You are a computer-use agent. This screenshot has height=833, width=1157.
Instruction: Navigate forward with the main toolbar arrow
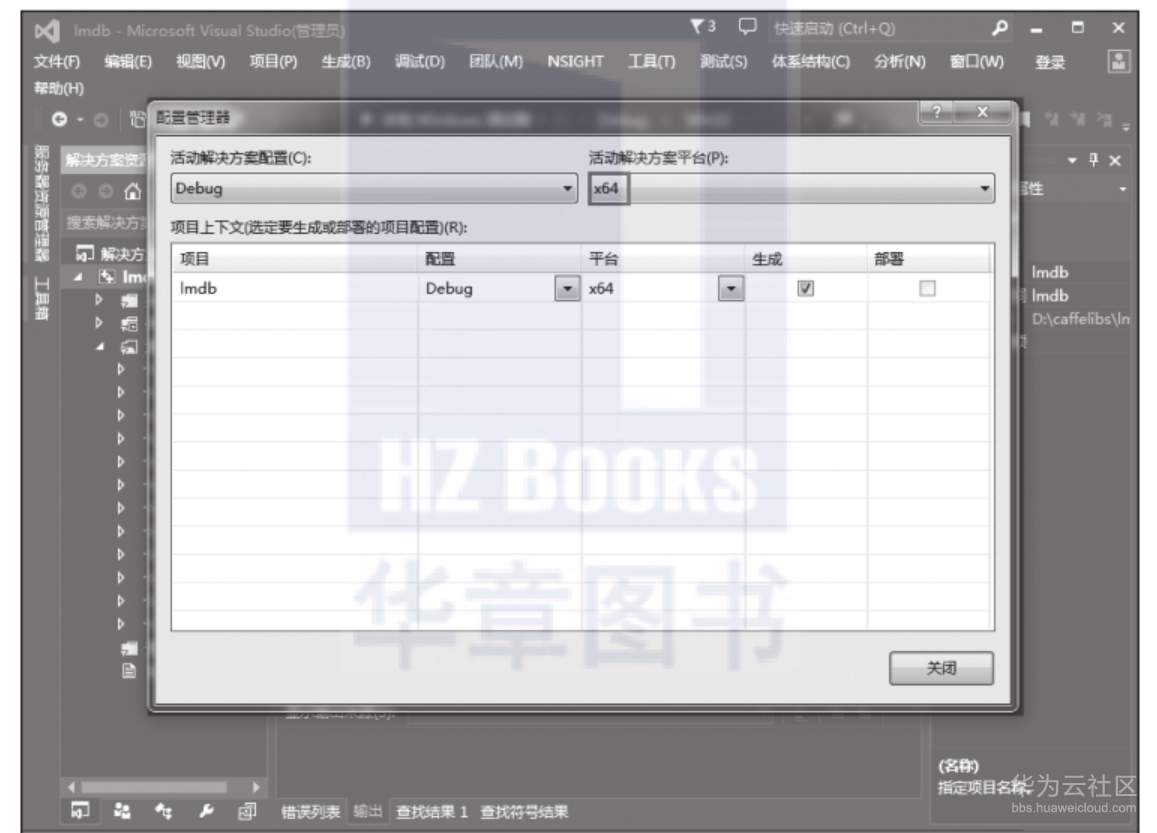pyautogui.click(x=101, y=120)
